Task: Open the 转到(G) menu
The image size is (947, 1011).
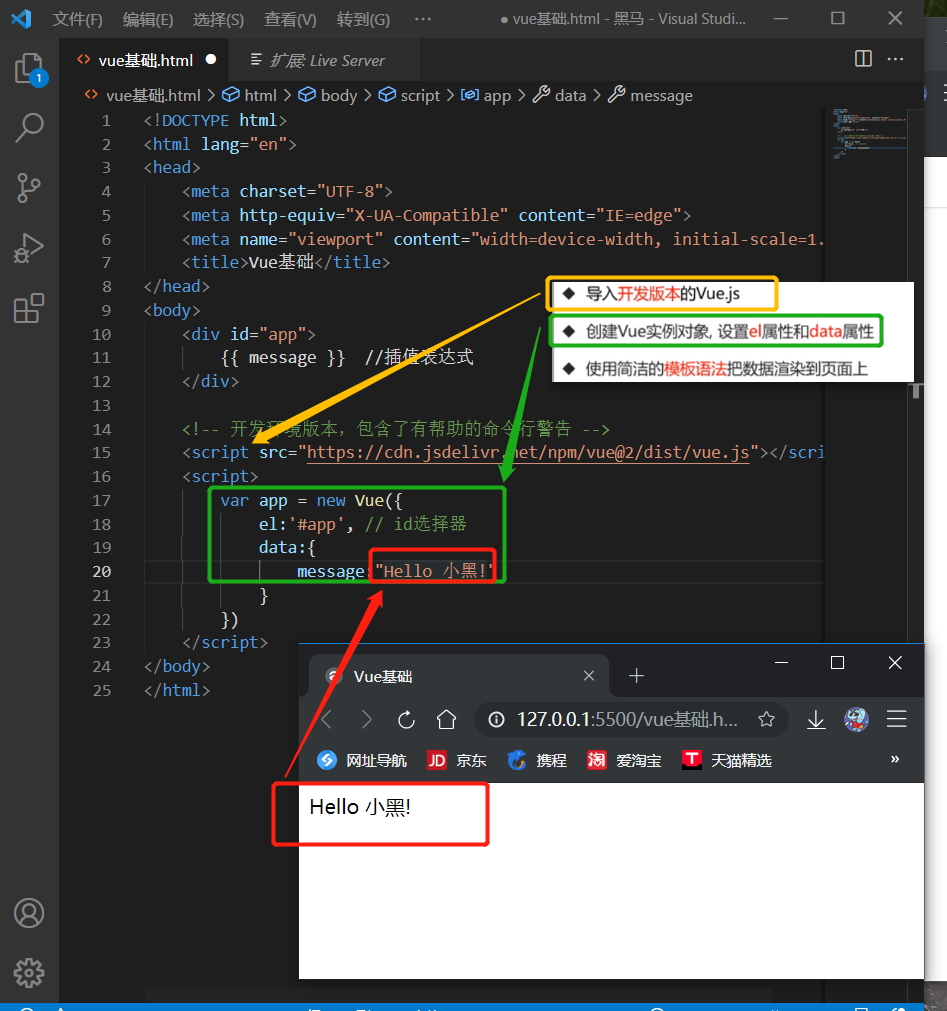Action: click(x=363, y=19)
